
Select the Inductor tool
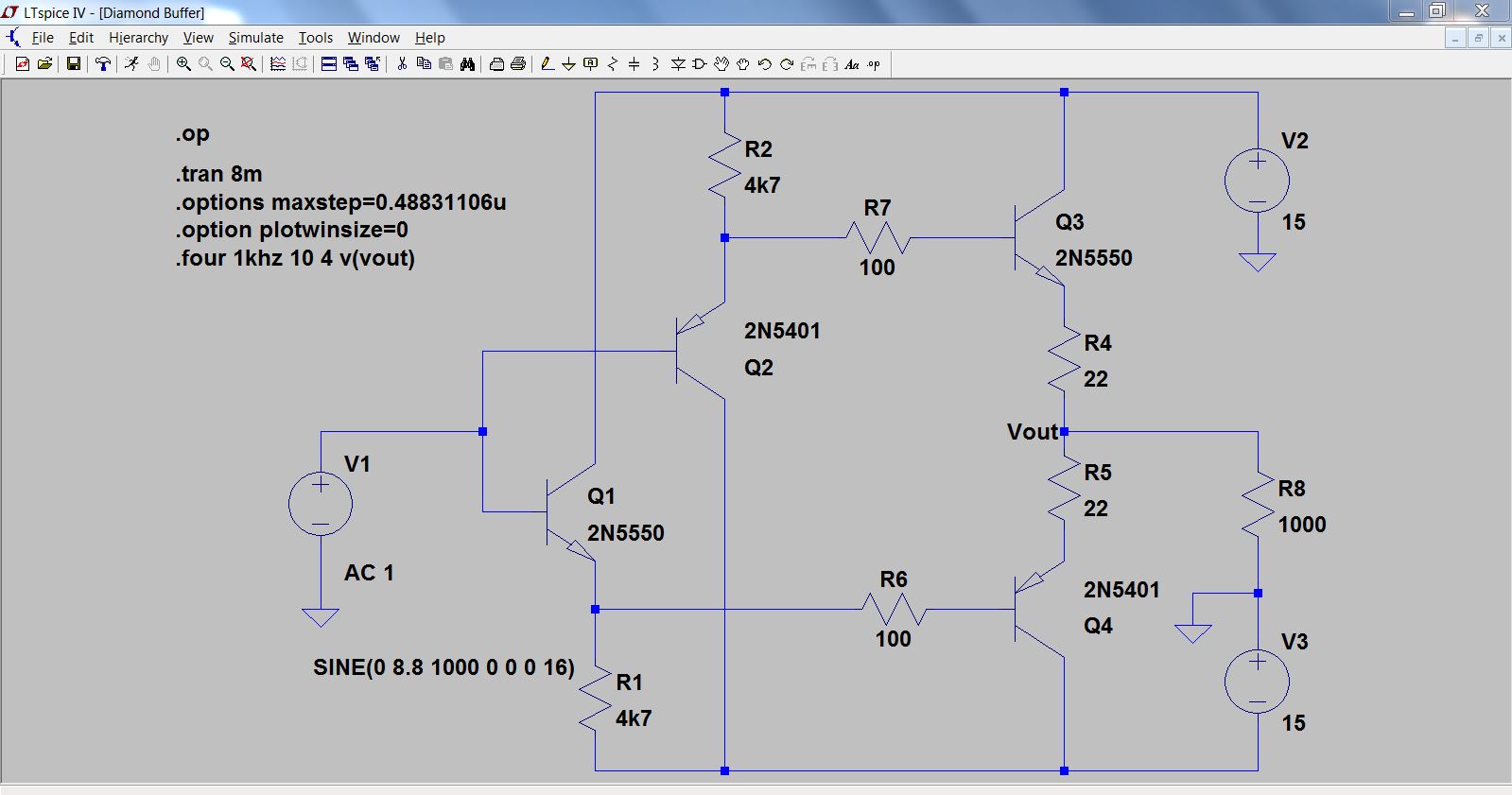click(x=655, y=64)
